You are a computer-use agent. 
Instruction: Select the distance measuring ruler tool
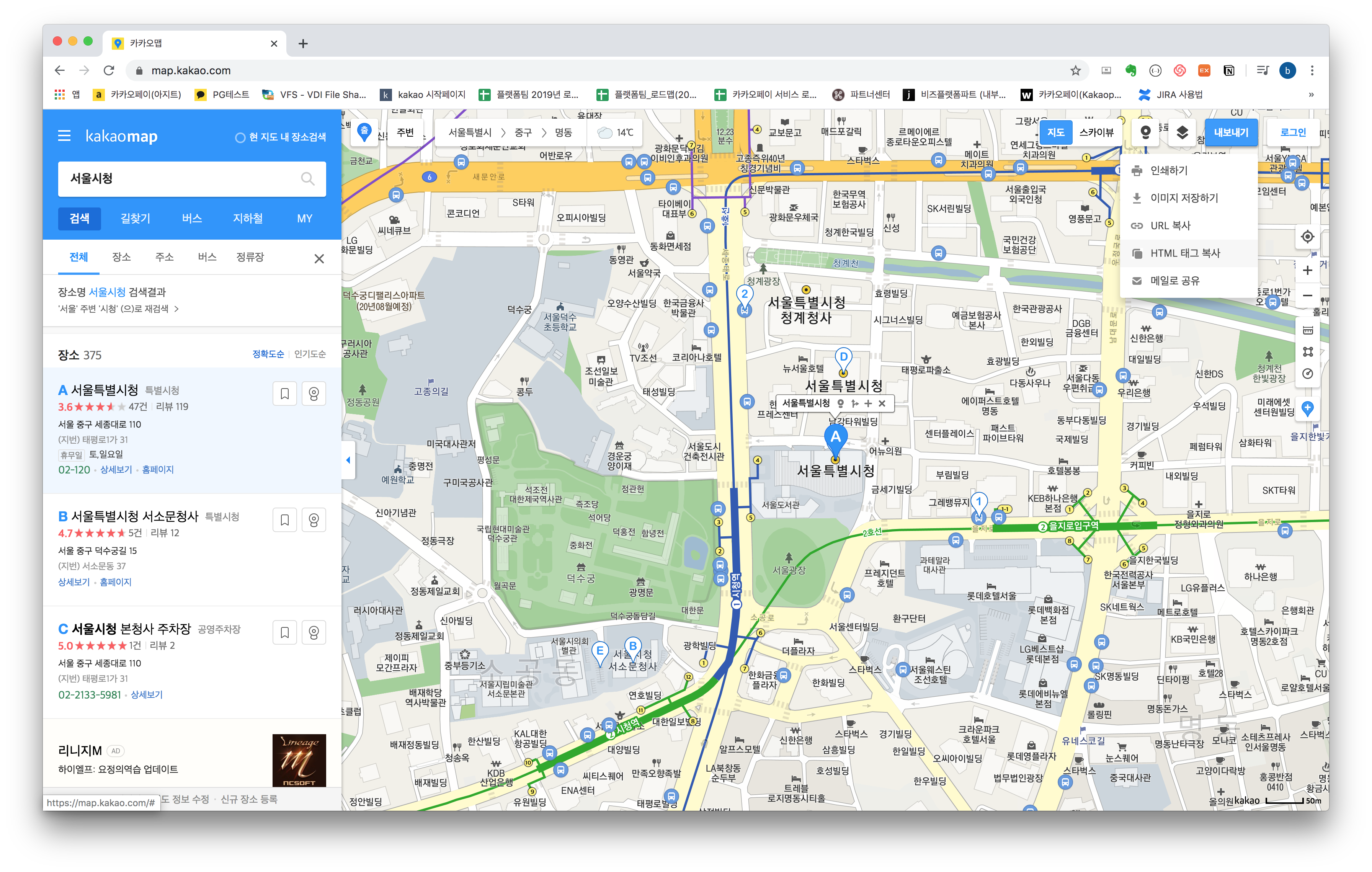[x=1307, y=331]
